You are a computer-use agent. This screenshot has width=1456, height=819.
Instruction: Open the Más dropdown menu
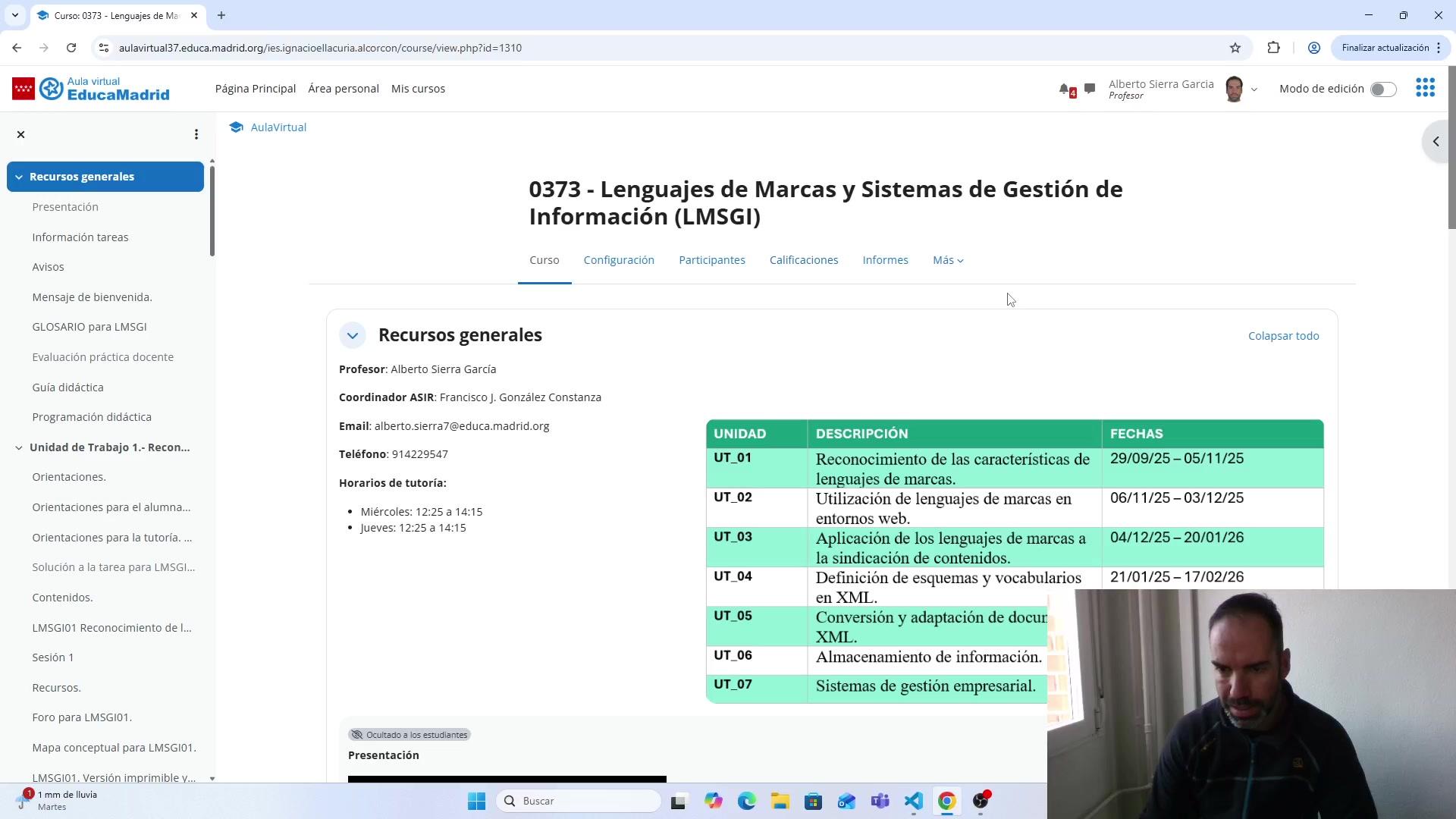point(948,260)
